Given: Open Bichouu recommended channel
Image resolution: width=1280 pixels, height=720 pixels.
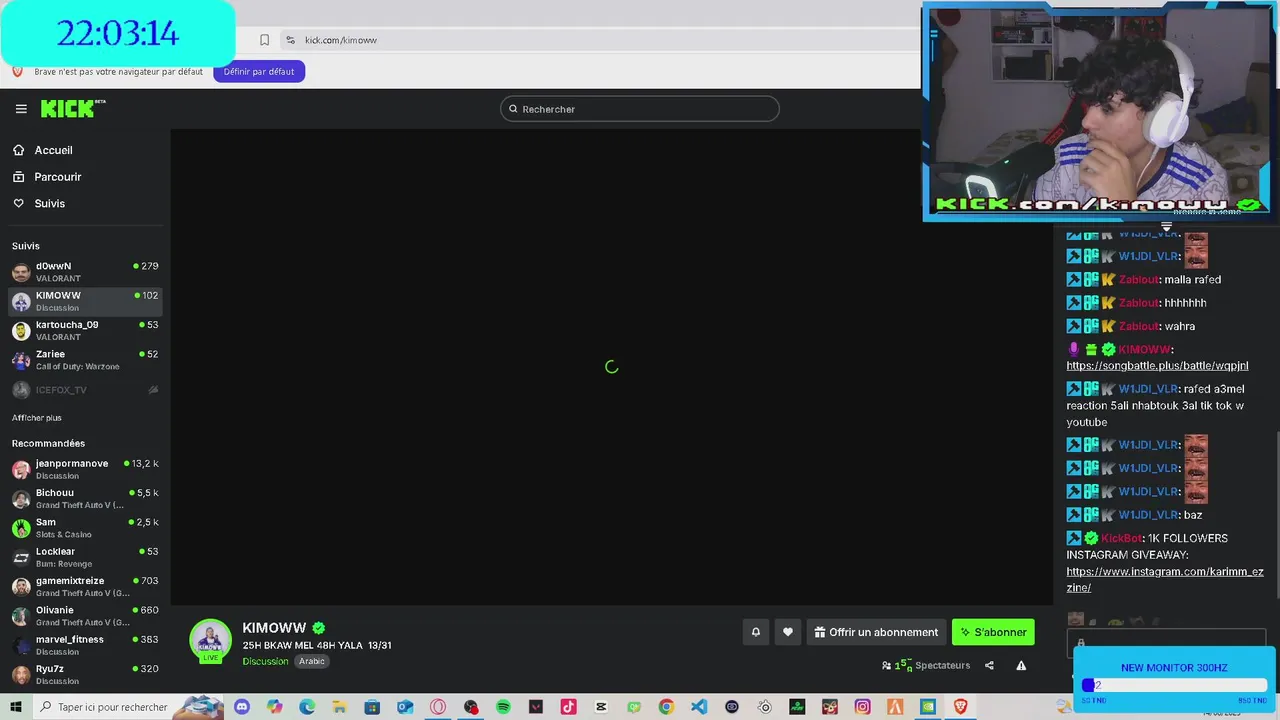Looking at the screenshot, I should click(x=85, y=498).
